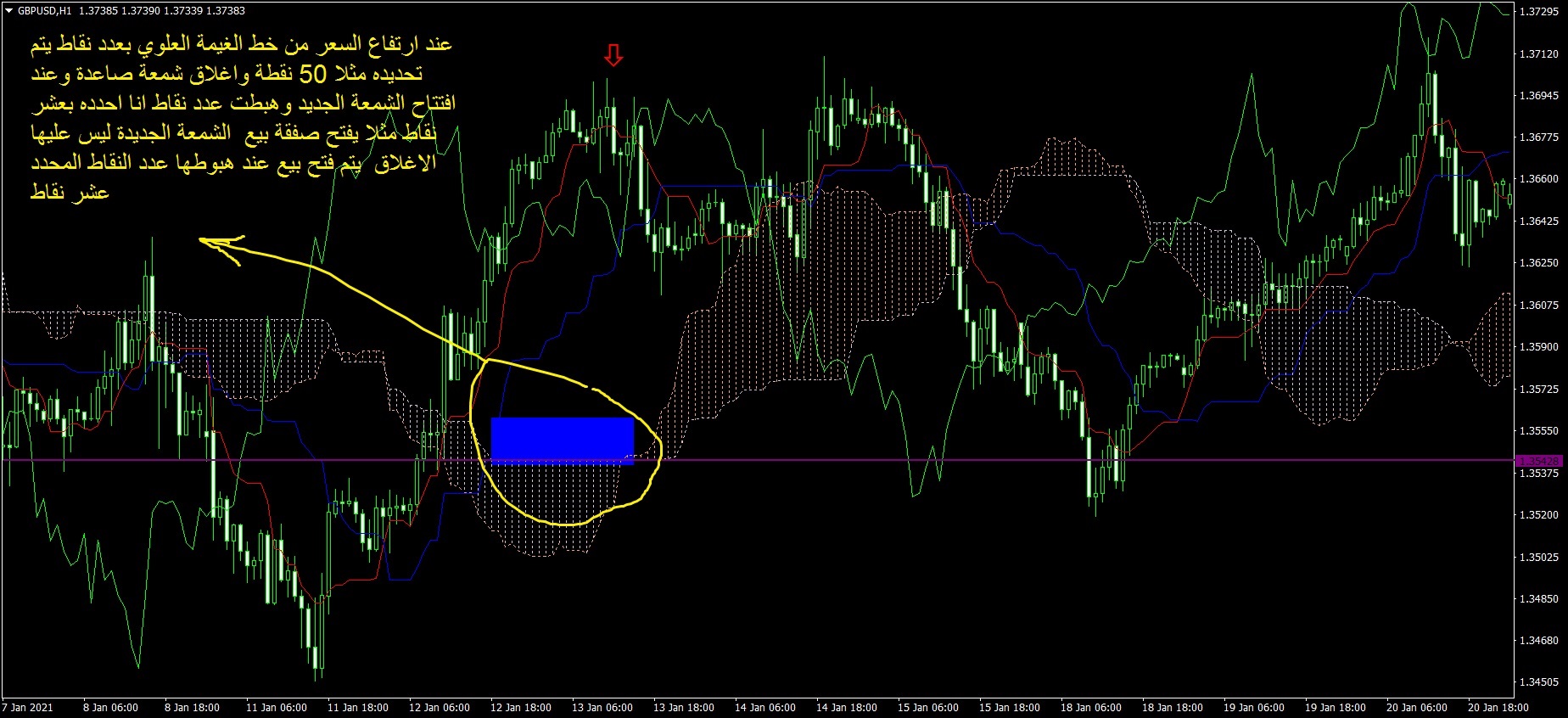Click the 20 Jan 18:00 time label

1498,707
